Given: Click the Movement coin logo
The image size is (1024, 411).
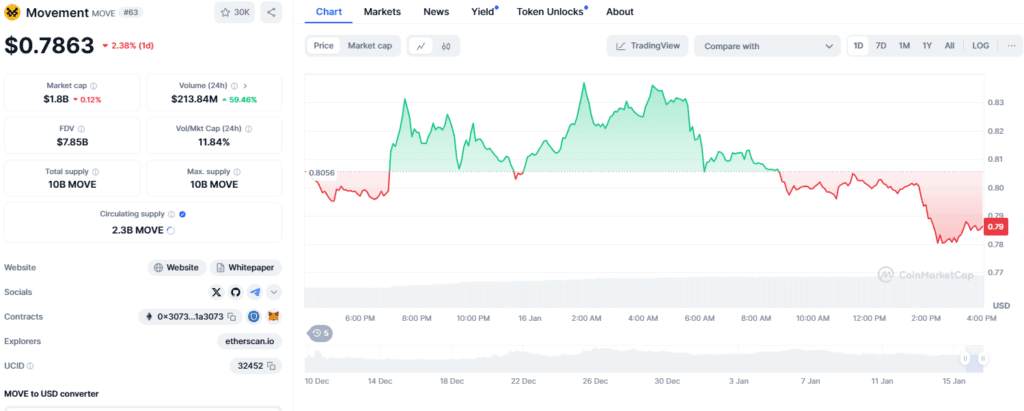Looking at the screenshot, I should click(12, 12).
